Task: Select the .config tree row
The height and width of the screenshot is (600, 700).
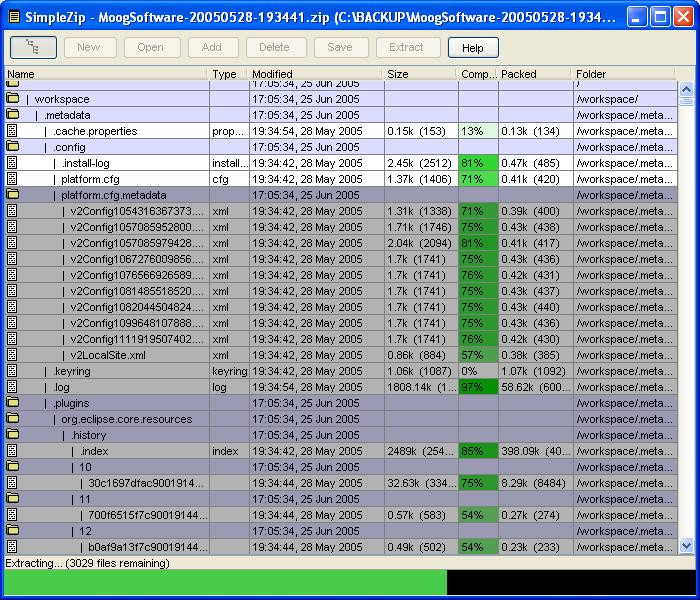Action: pyautogui.click(x=341, y=147)
